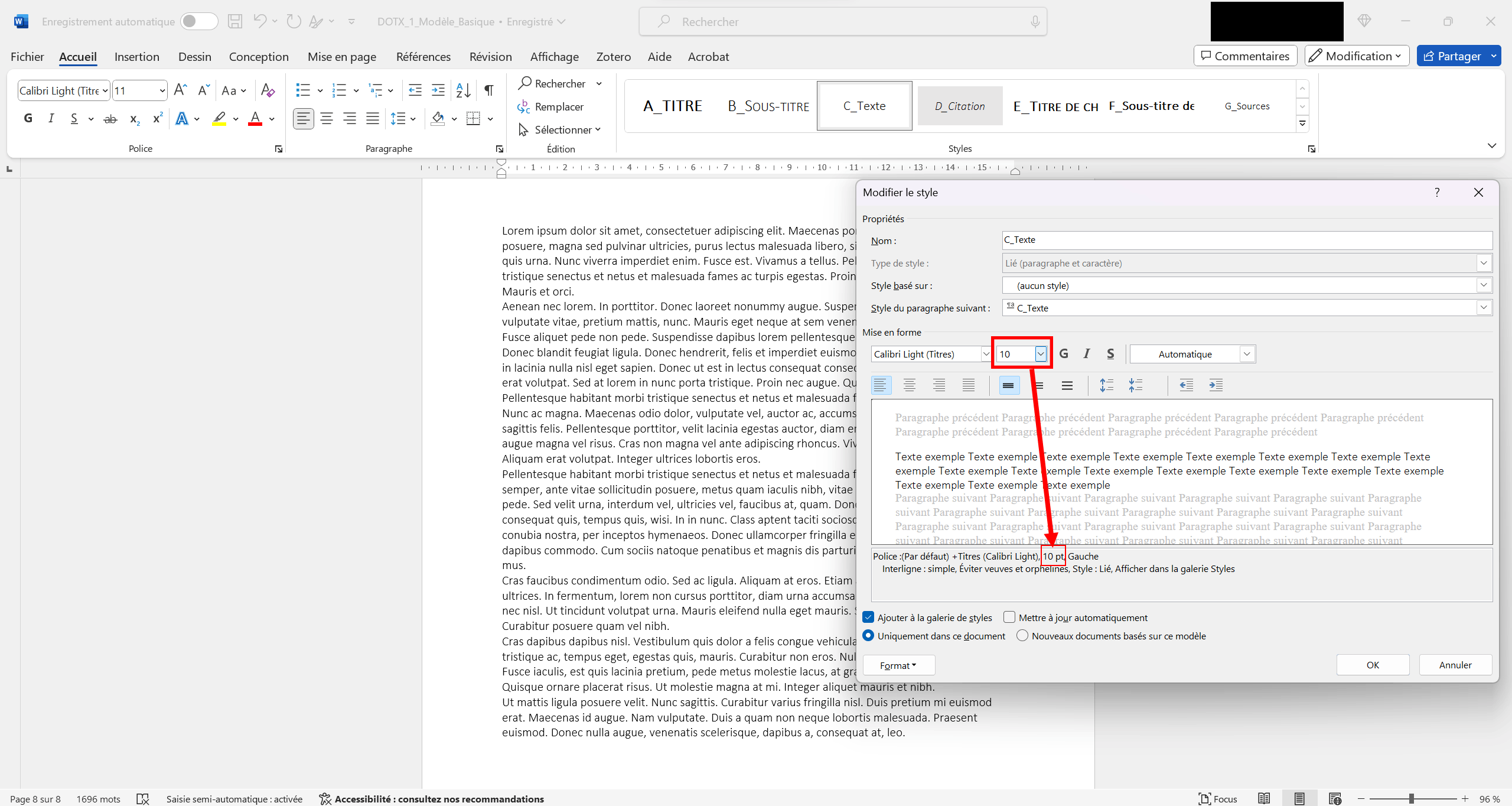Click bold G in the Modifier le style dialog
The image size is (1512, 806).
pyautogui.click(x=1064, y=353)
